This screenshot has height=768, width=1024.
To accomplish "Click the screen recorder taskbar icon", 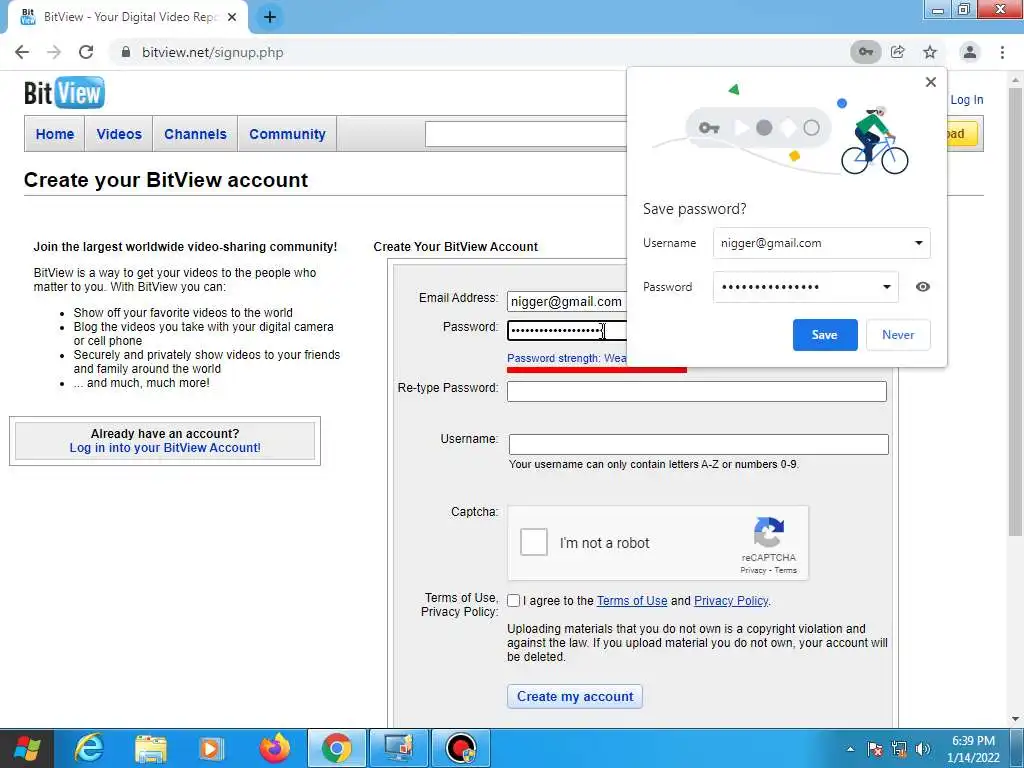I will click(x=461, y=748).
